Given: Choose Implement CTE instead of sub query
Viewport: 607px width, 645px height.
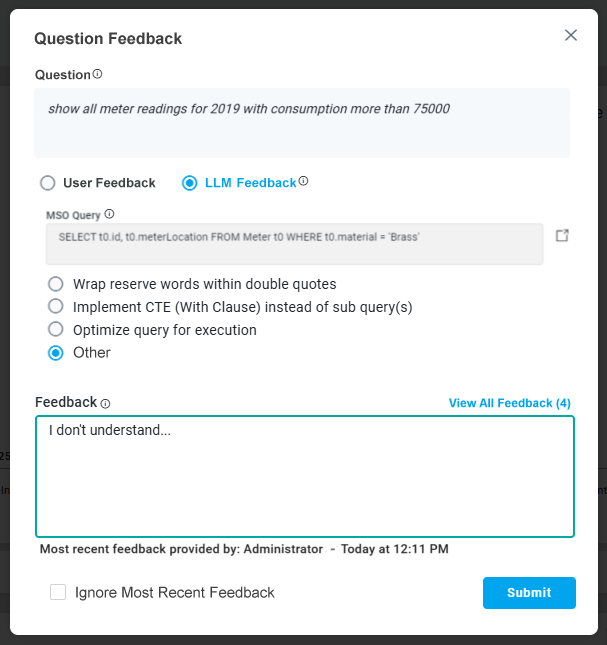Looking at the screenshot, I should (x=56, y=307).
